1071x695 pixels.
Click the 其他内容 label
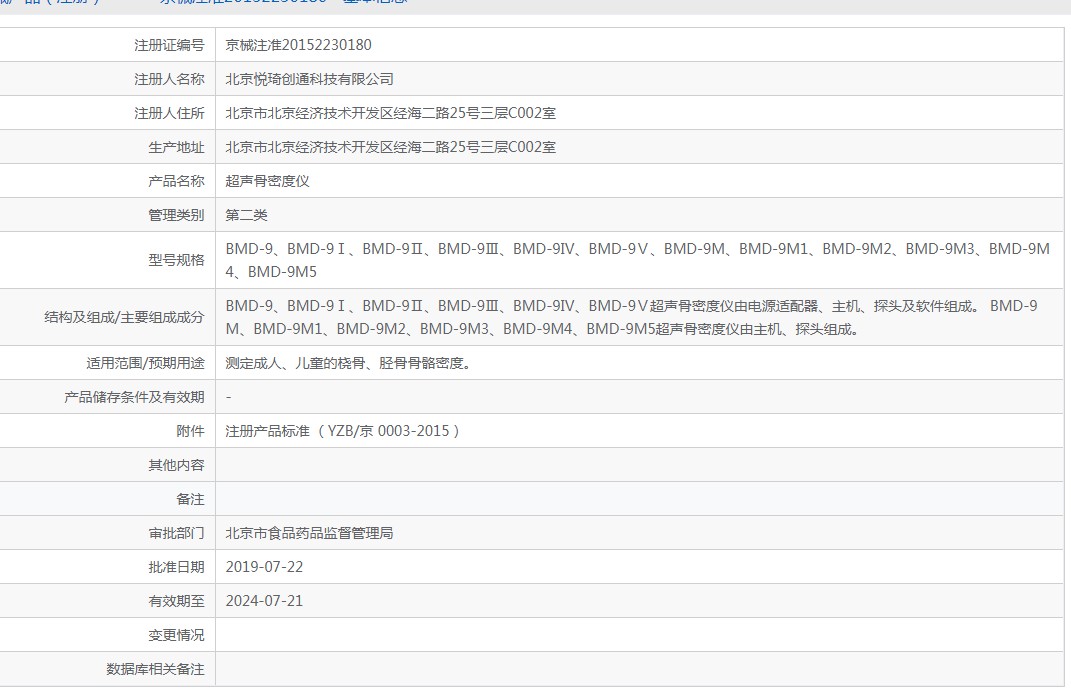coord(176,466)
